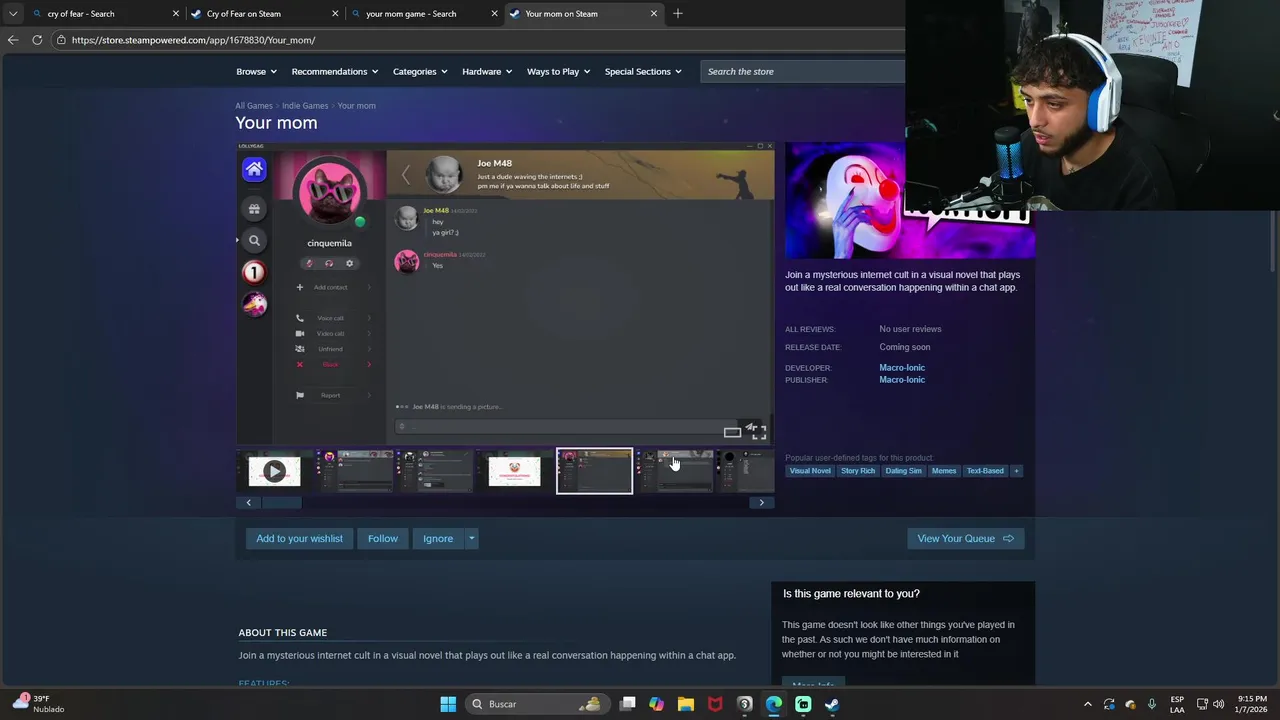Expand the Categories menu
The width and height of the screenshot is (1280, 720).
(420, 72)
